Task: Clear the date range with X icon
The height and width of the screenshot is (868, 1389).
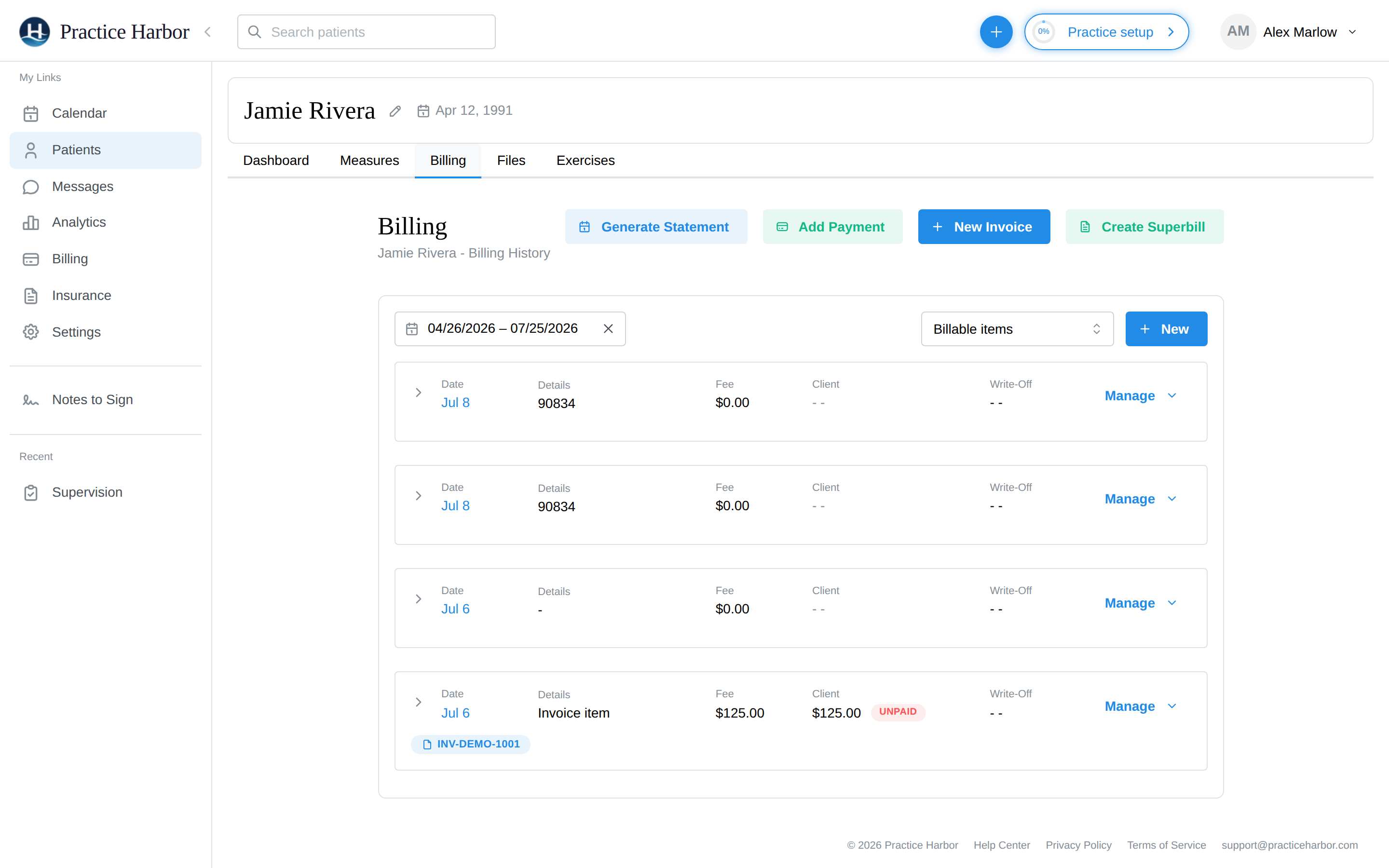Action: tap(608, 329)
